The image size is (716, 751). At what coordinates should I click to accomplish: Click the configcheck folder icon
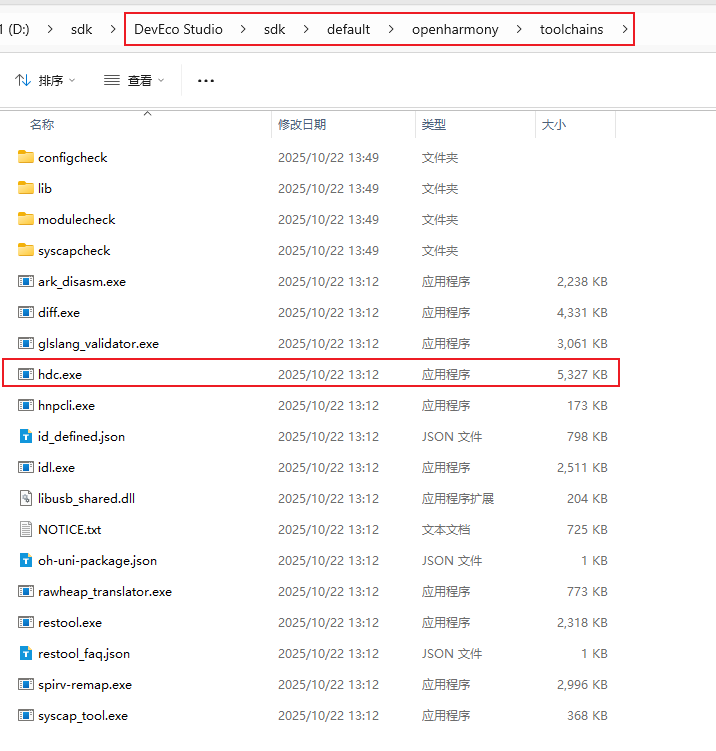(26, 157)
